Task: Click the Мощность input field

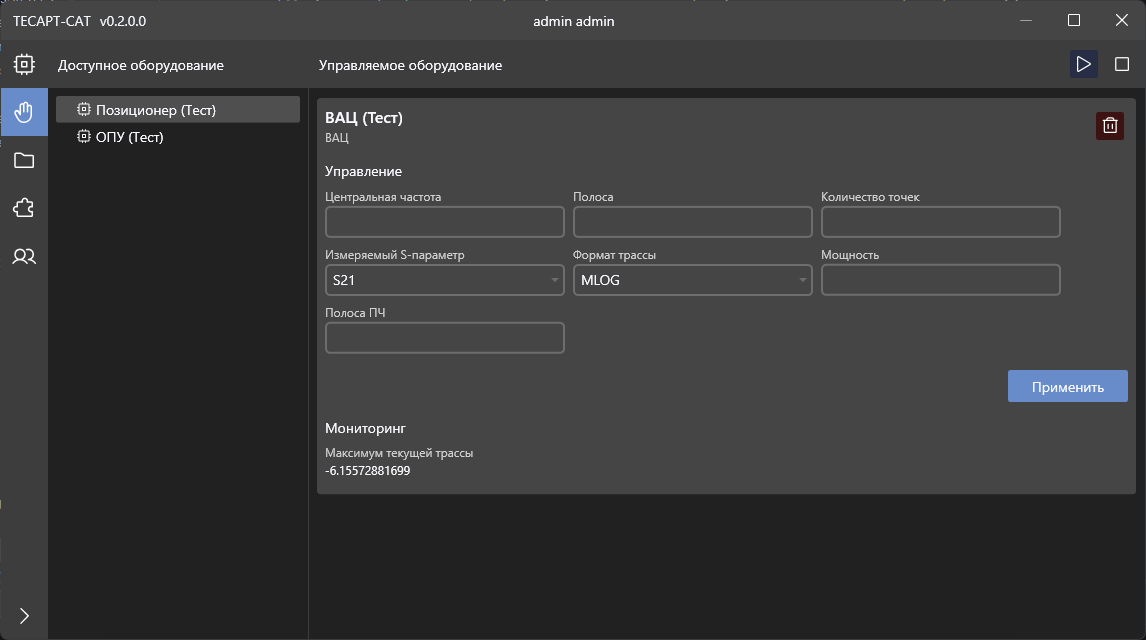Action: click(x=941, y=280)
